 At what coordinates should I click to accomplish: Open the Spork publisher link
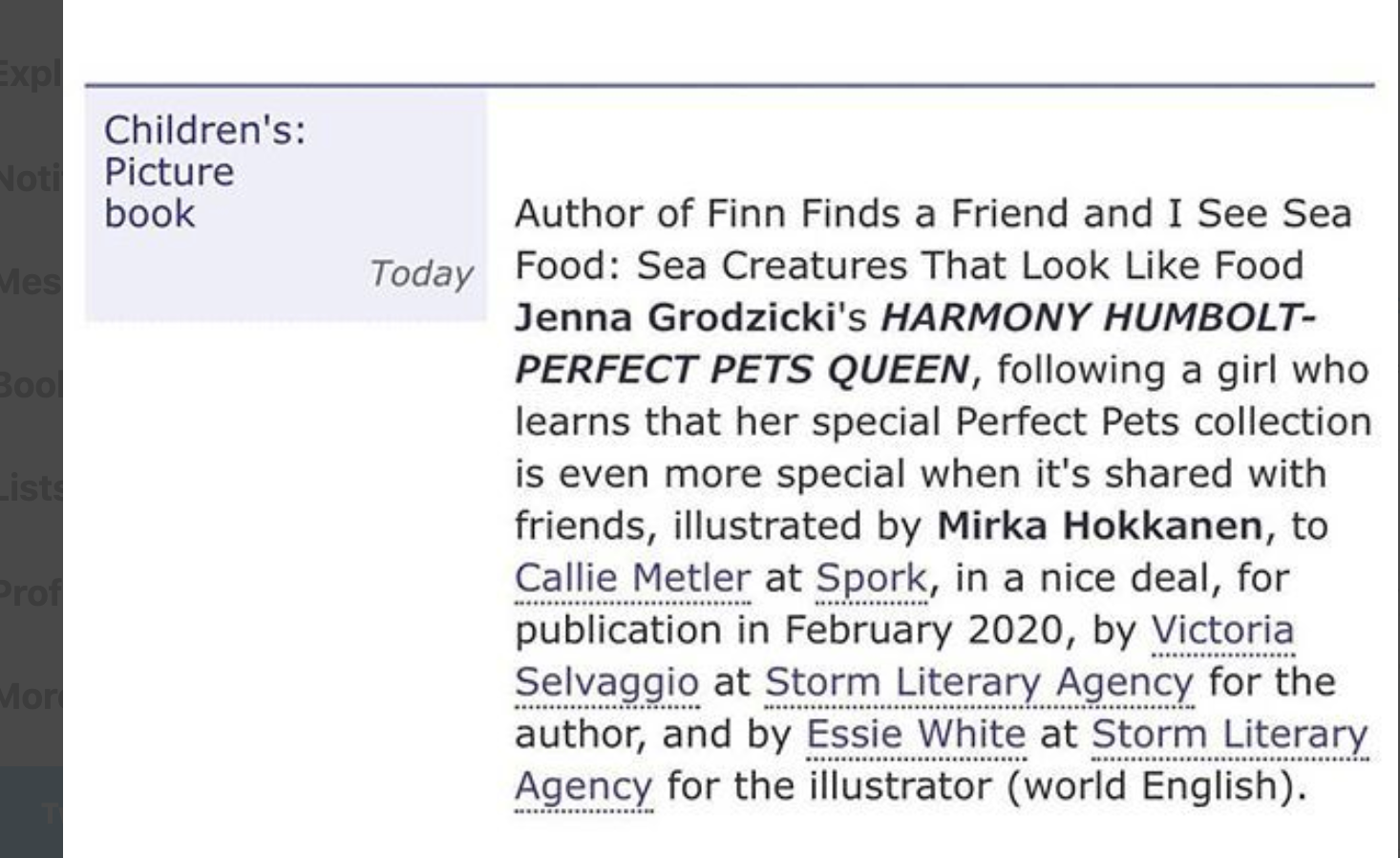[871, 578]
